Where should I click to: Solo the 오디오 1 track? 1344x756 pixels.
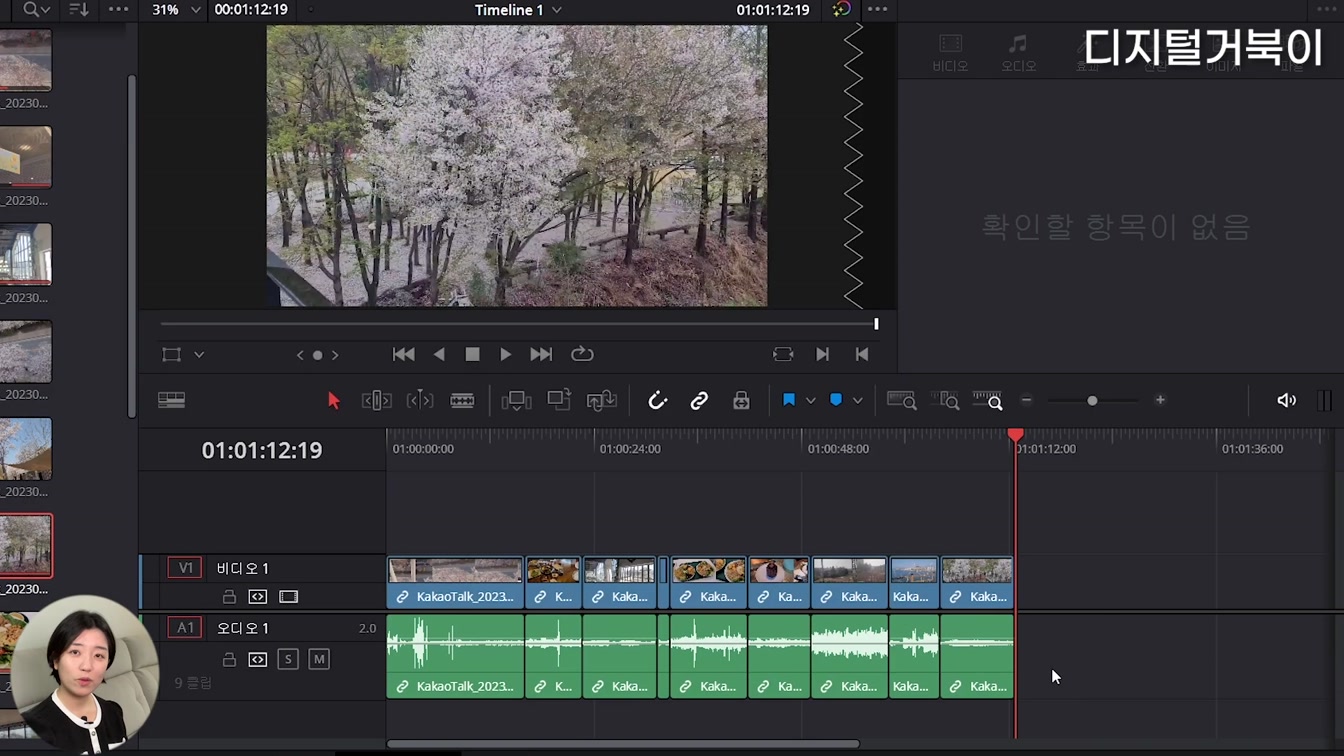click(288, 659)
